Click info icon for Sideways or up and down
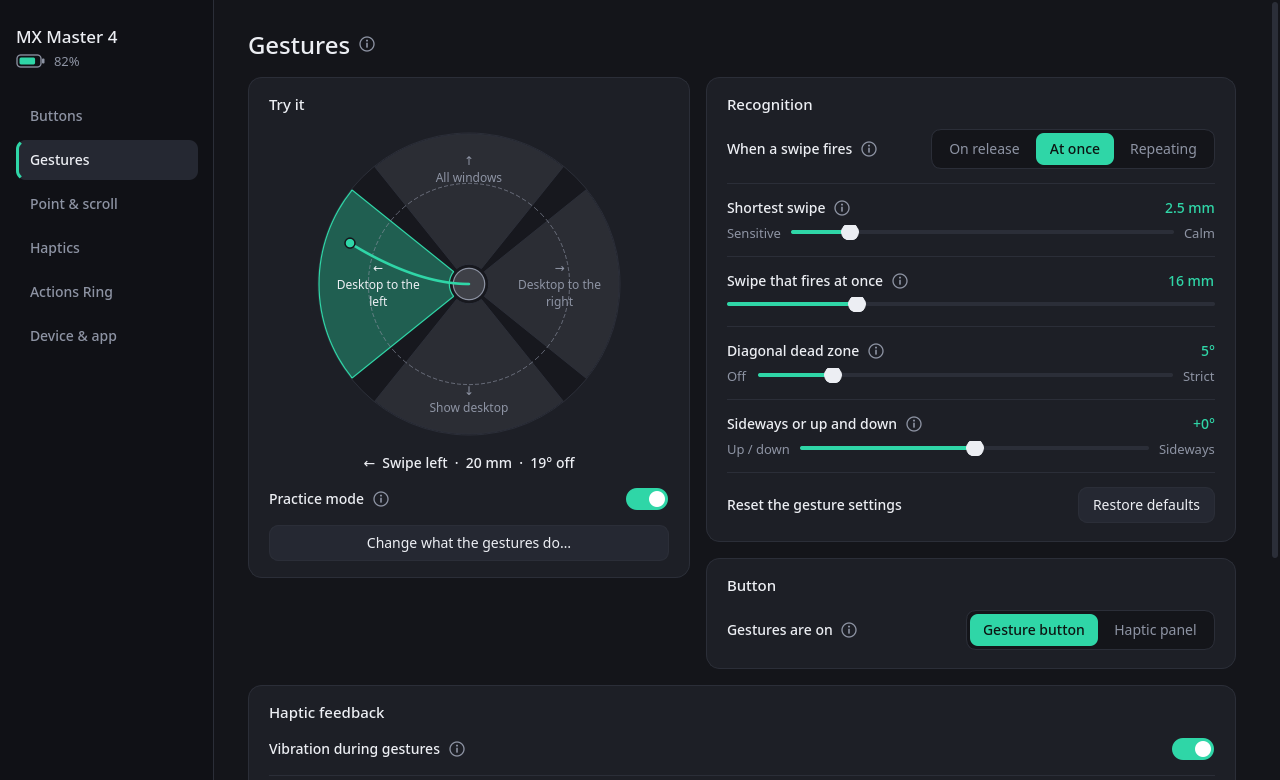The width and height of the screenshot is (1280, 780). click(x=914, y=424)
